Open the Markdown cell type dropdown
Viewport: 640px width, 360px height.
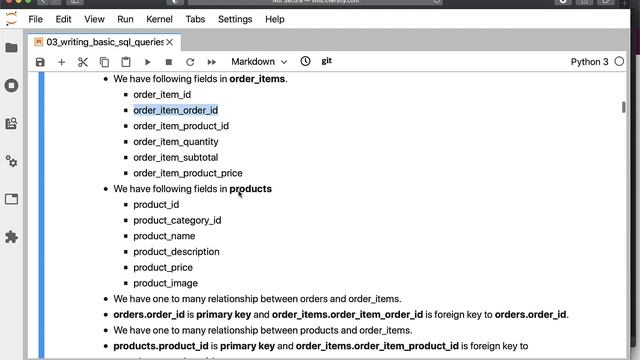tap(259, 62)
